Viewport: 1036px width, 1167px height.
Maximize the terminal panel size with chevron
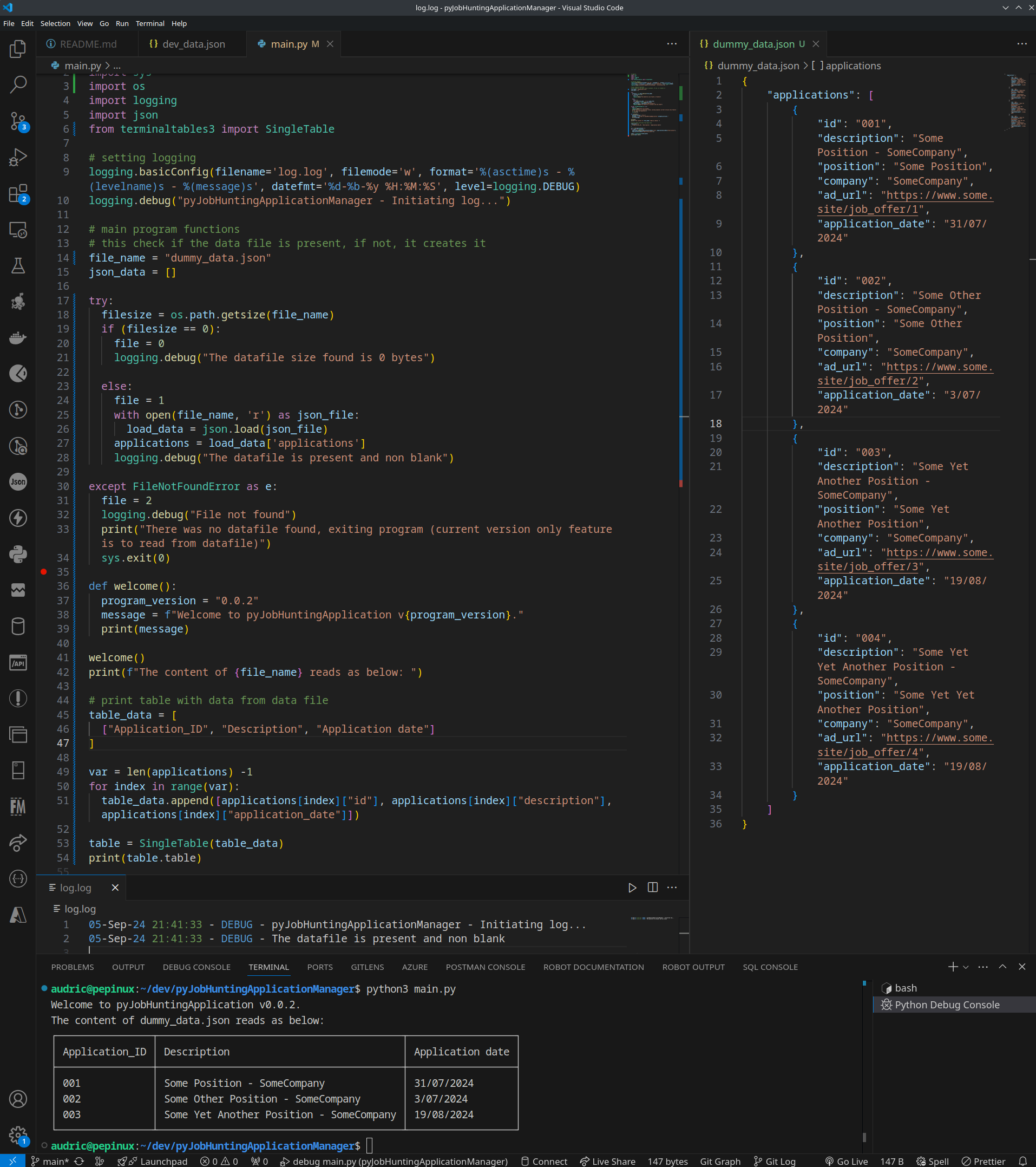(x=1002, y=967)
